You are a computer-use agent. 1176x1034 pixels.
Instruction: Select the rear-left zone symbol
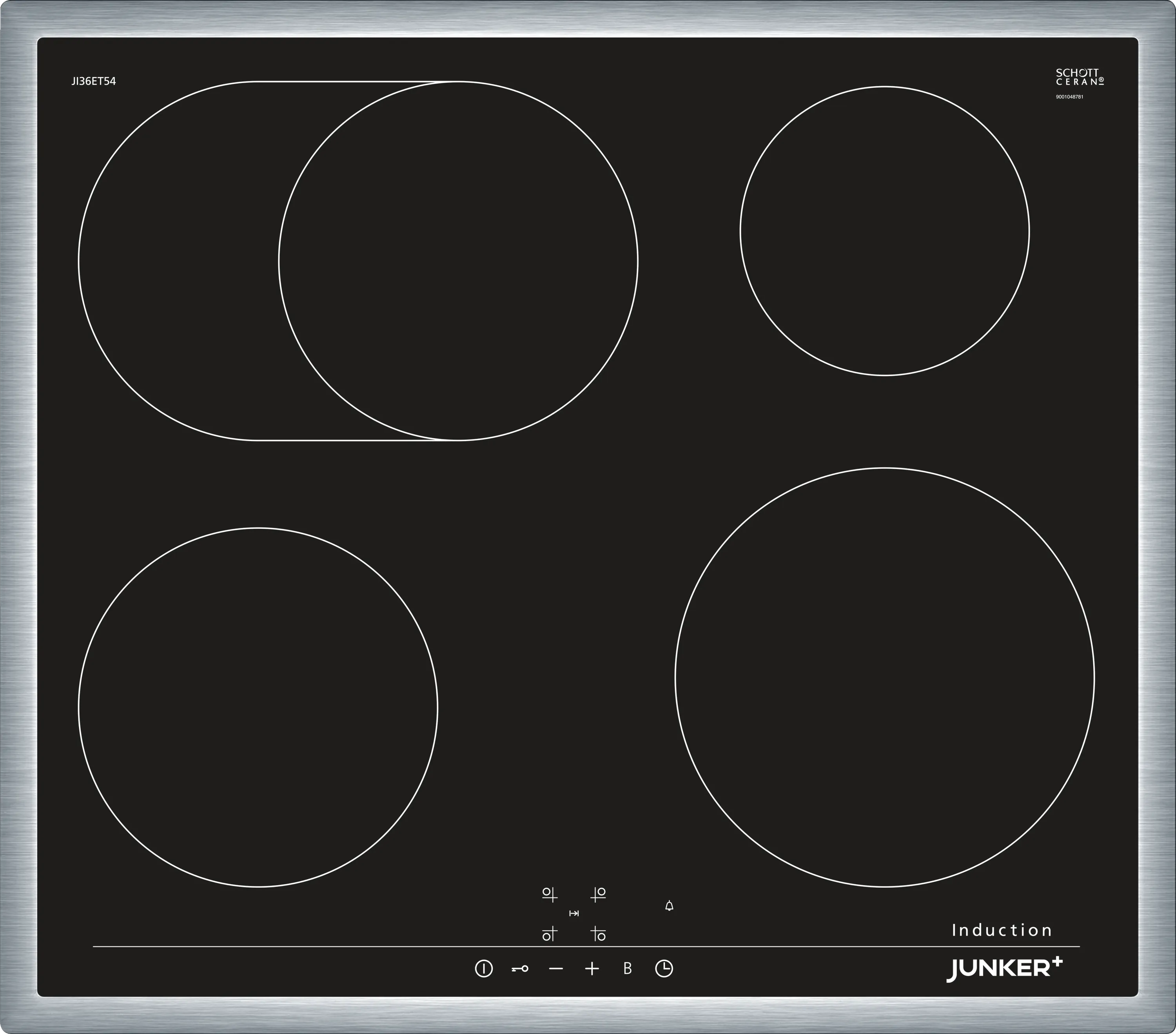(550, 894)
